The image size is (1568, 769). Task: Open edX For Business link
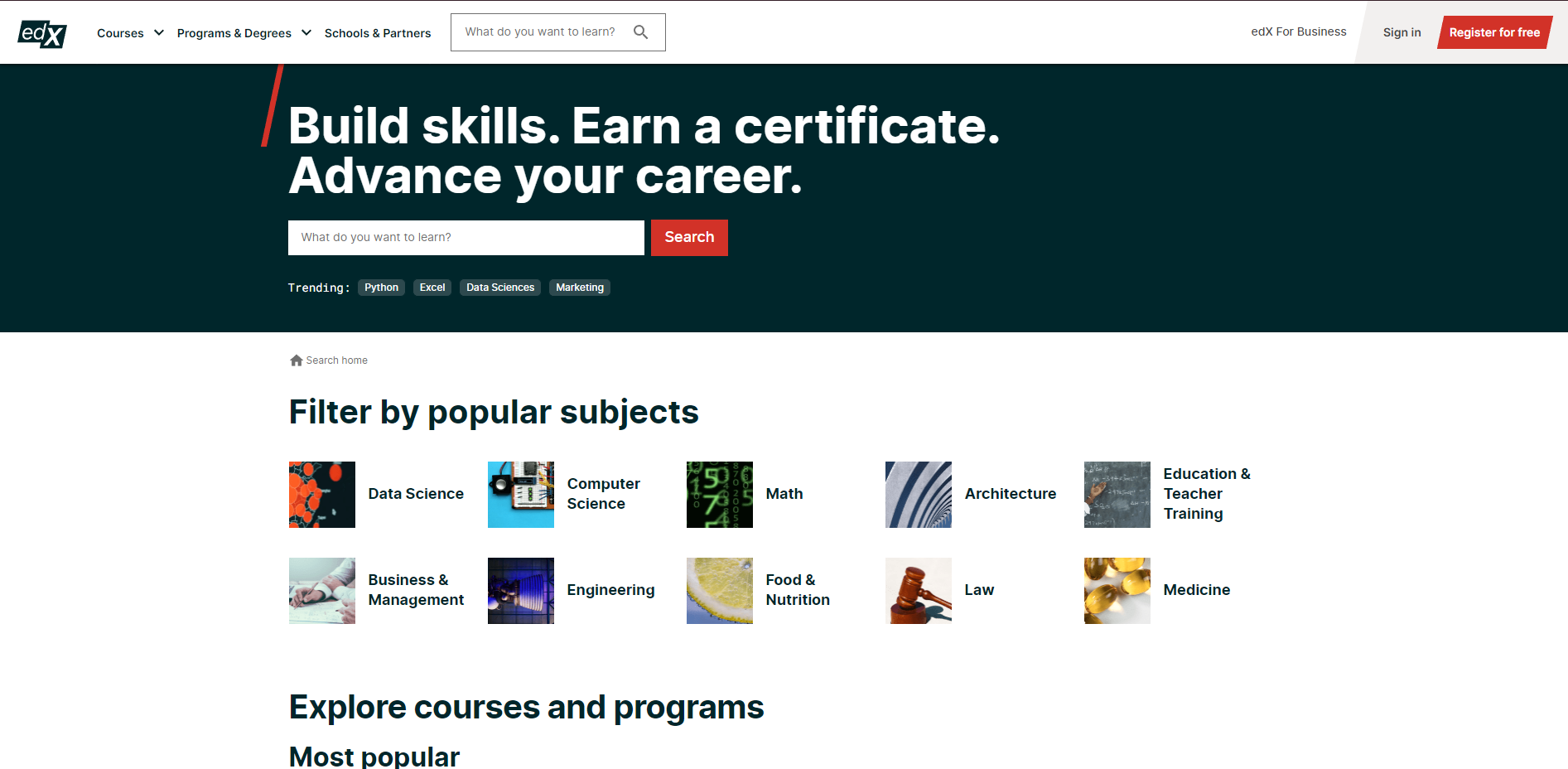pos(1299,31)
